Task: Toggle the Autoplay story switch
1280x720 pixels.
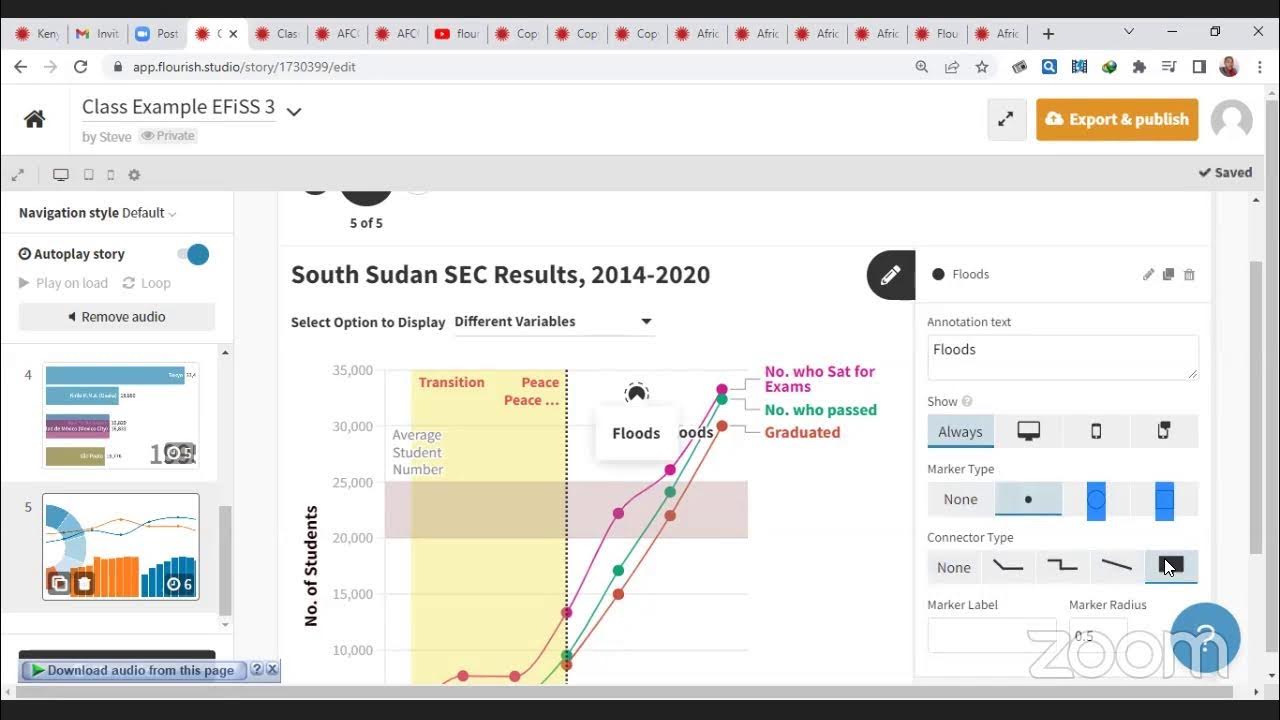Action: point(194,254)
